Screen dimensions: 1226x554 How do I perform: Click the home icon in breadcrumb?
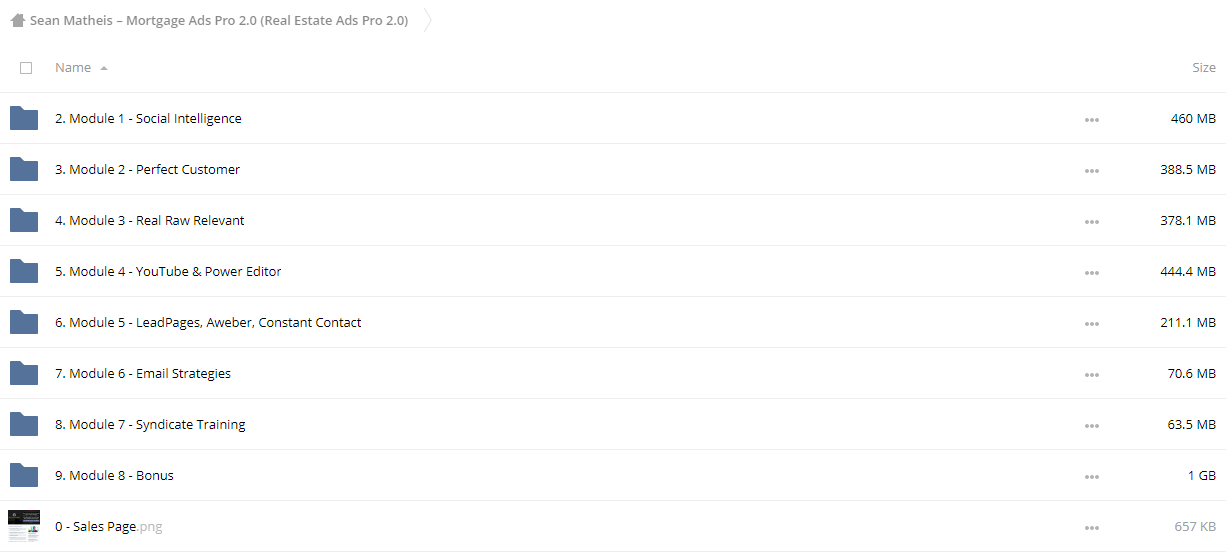tap(17, 20)
